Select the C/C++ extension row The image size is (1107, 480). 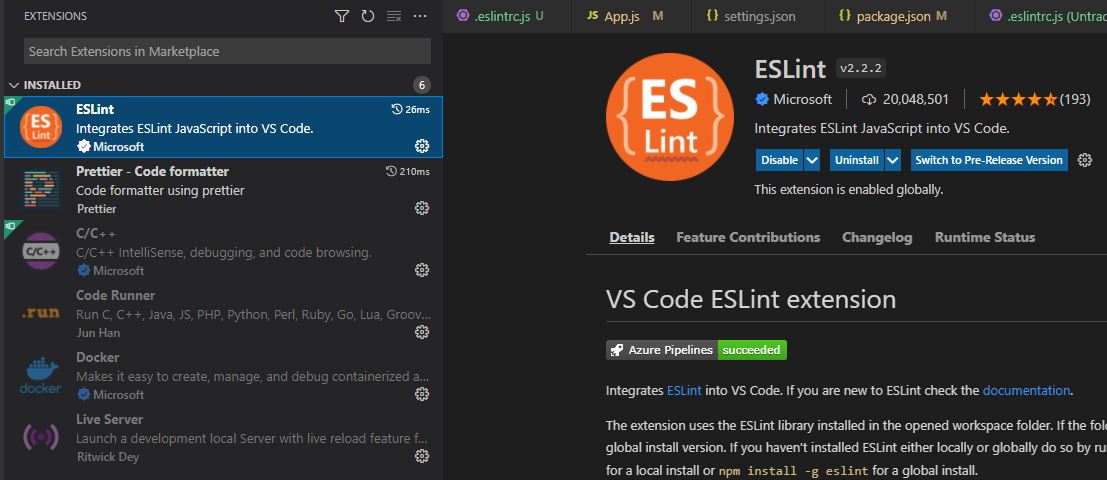224,251
